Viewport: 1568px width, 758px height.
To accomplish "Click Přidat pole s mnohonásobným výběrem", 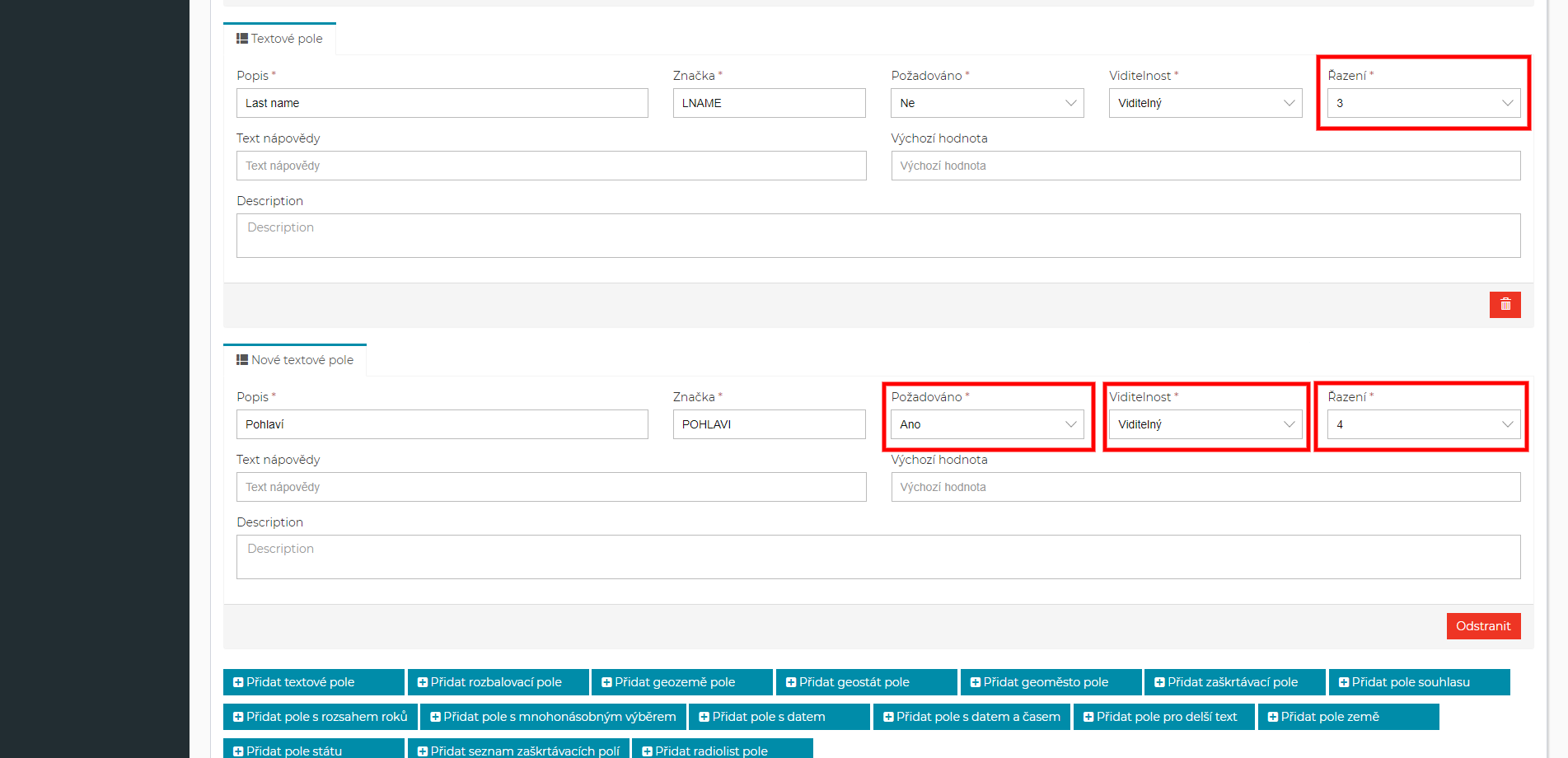I will click(554, 717).
